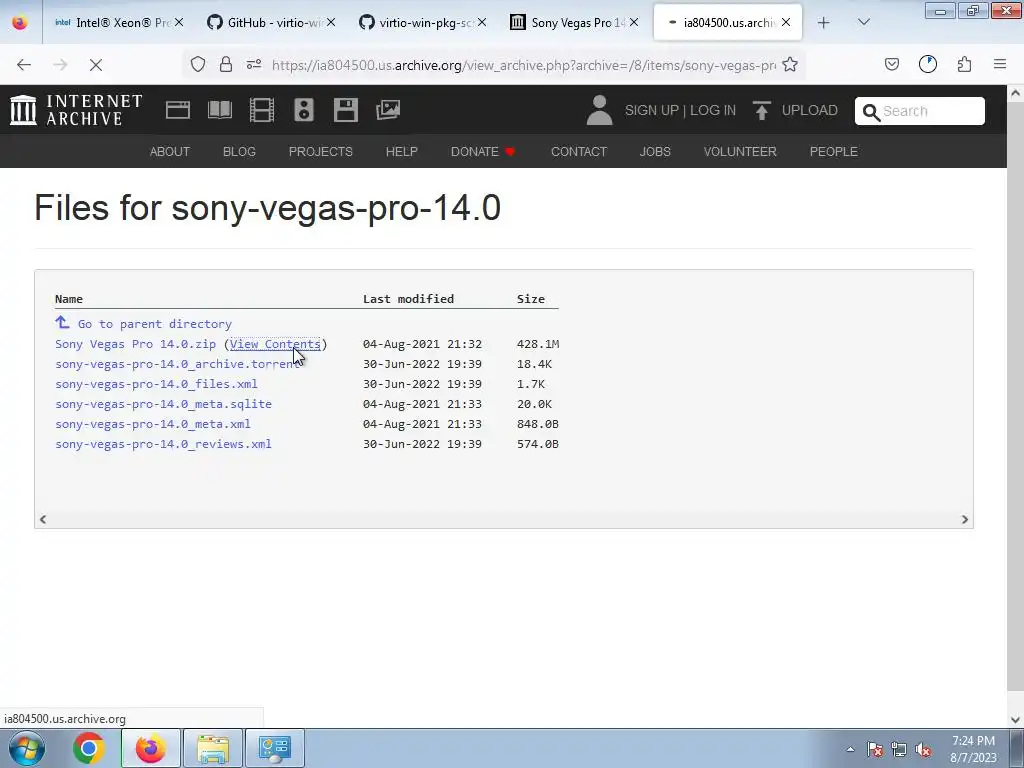1024x768 pixels.
Task: Open the PROJECTS menu item
Action: click(x=321, y=152)
